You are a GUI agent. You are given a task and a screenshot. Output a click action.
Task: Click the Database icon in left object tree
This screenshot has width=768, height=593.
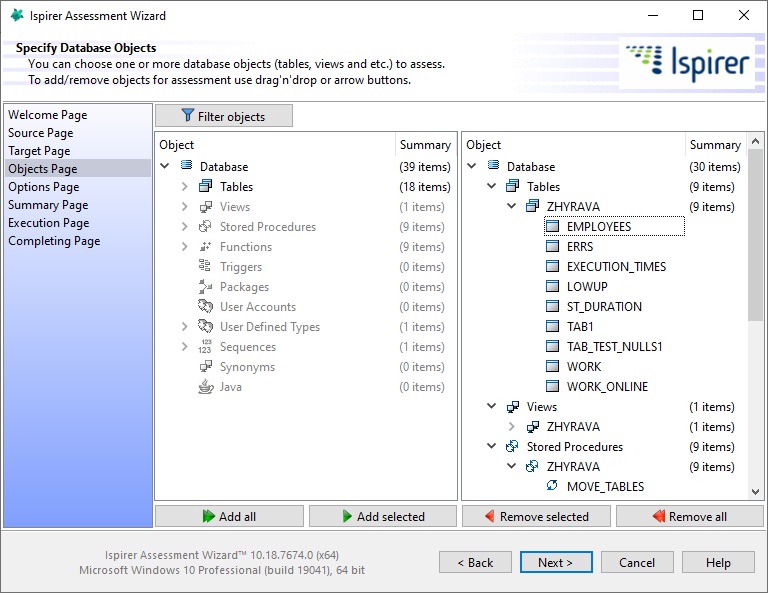(x=187, y=165)
